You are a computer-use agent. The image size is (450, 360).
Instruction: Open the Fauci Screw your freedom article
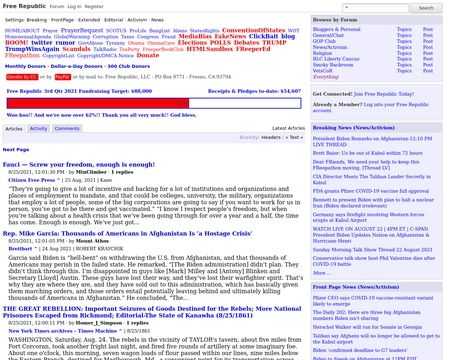(x=79, y=165)
